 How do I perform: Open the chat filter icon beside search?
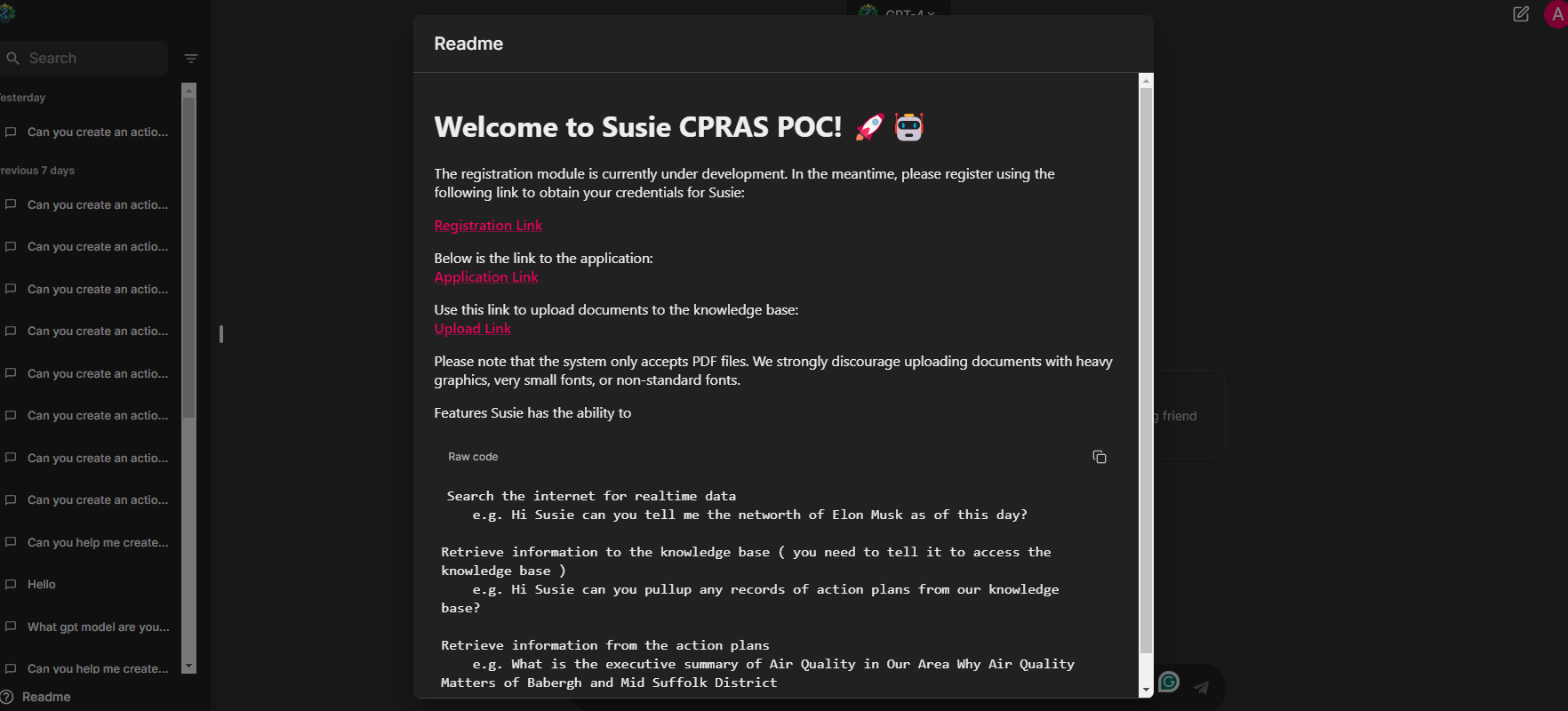[x=191, y=59]
